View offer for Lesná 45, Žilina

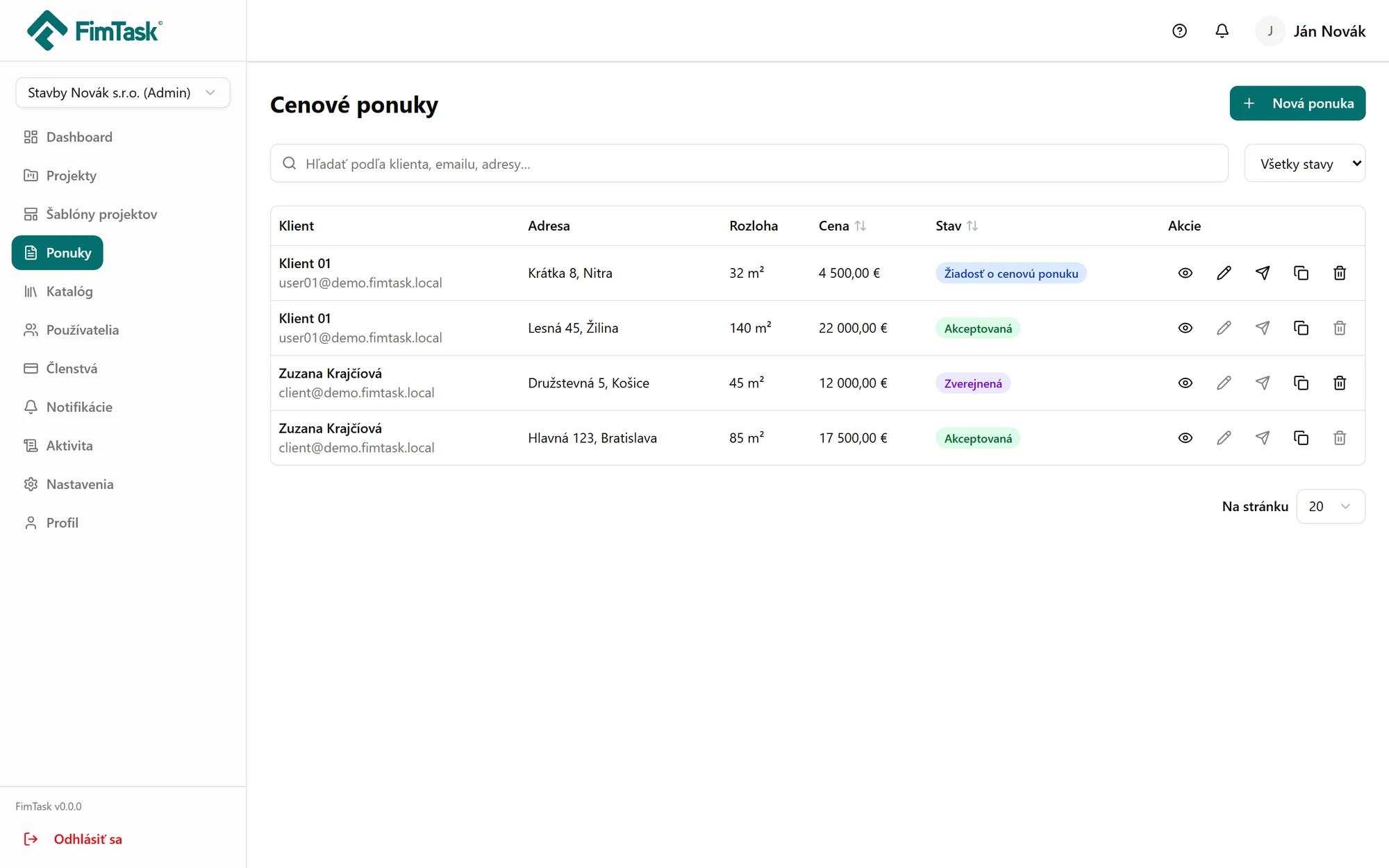click(1185, 328)
